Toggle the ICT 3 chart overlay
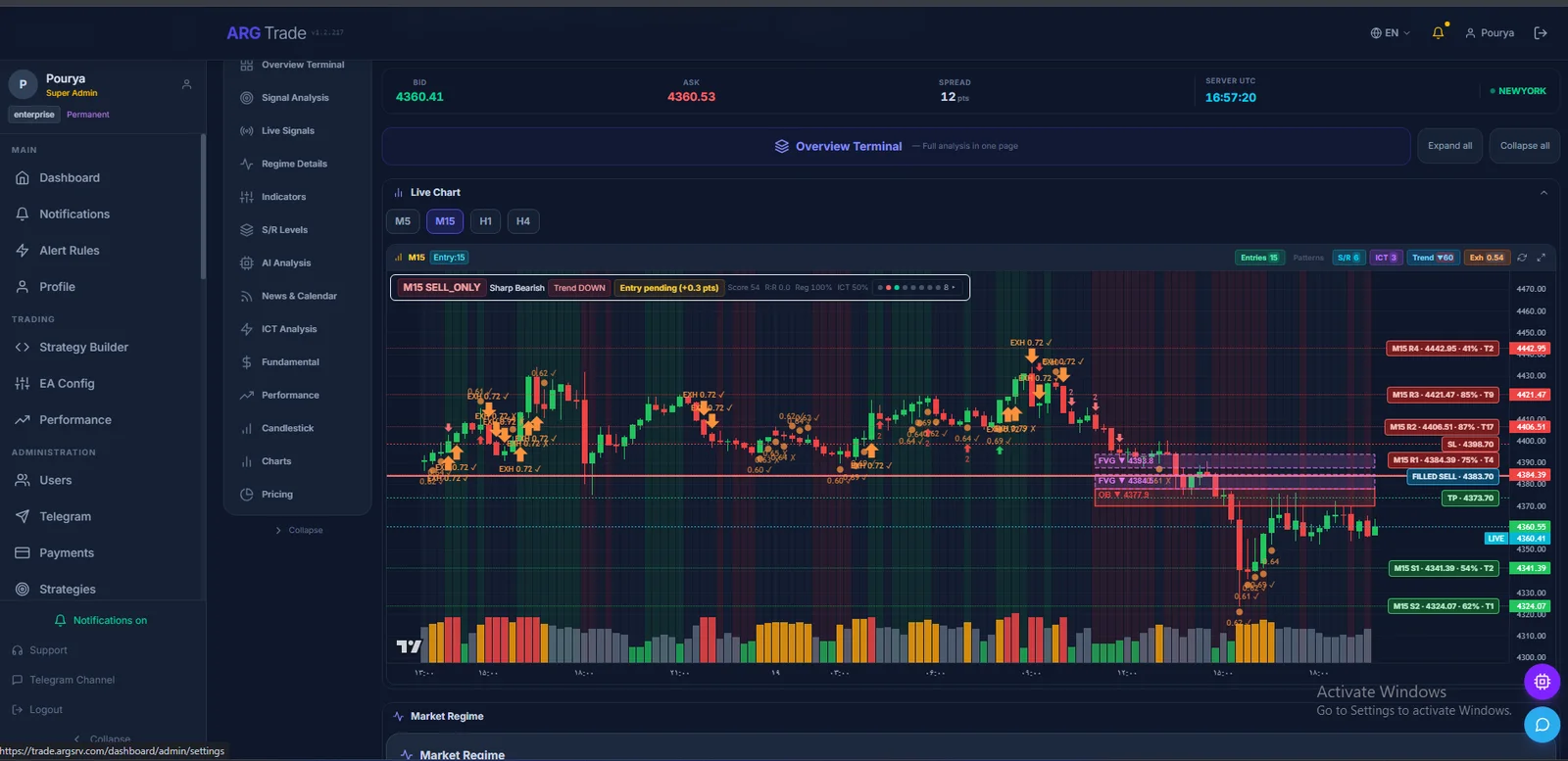 coord(1386,258)
